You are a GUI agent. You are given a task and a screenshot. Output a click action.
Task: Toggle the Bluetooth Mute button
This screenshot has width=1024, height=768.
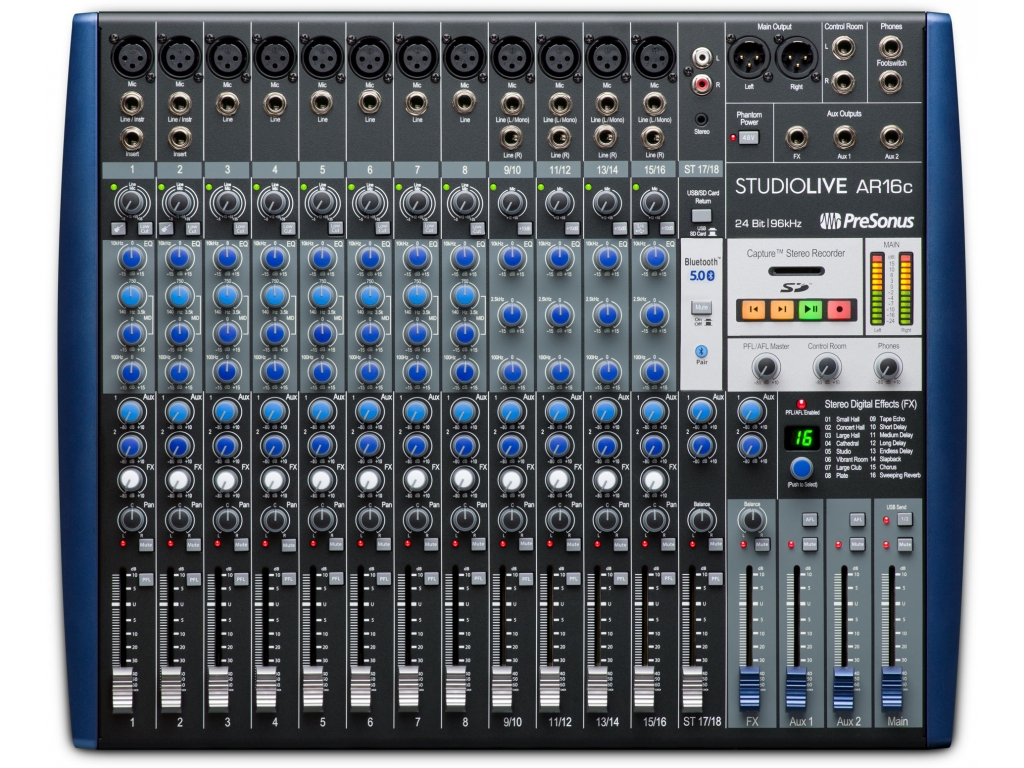(x=701, y=307)
